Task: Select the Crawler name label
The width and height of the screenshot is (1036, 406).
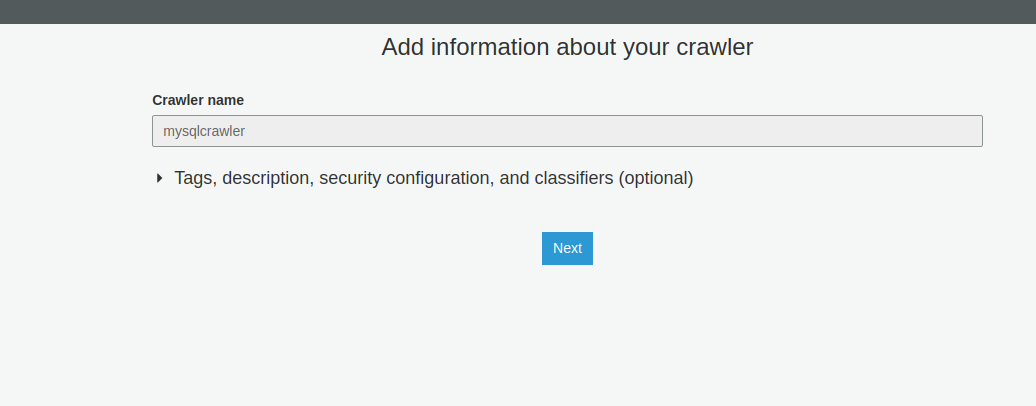Action: tap(198, 100)
